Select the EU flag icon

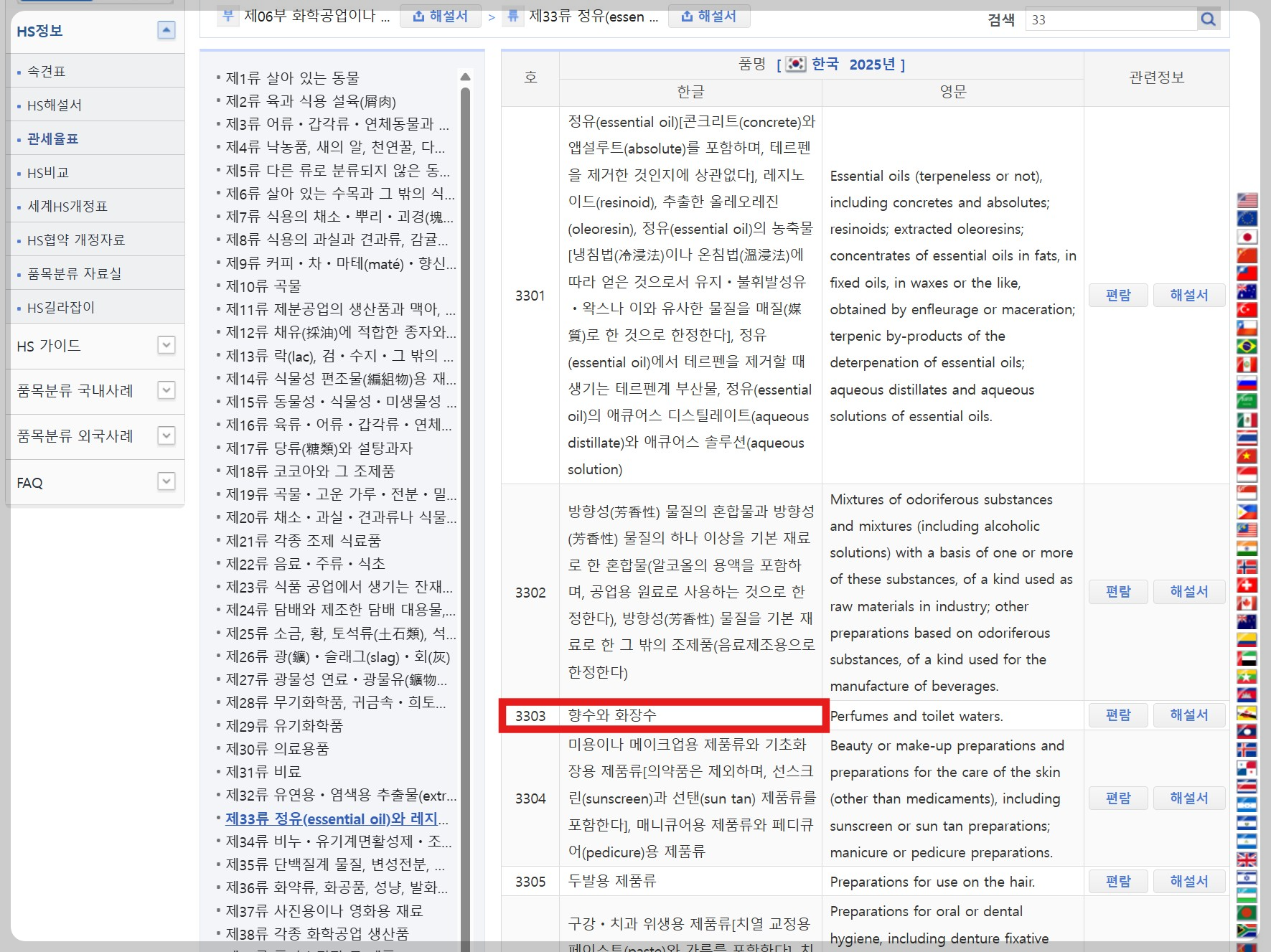click(1247, 218)
